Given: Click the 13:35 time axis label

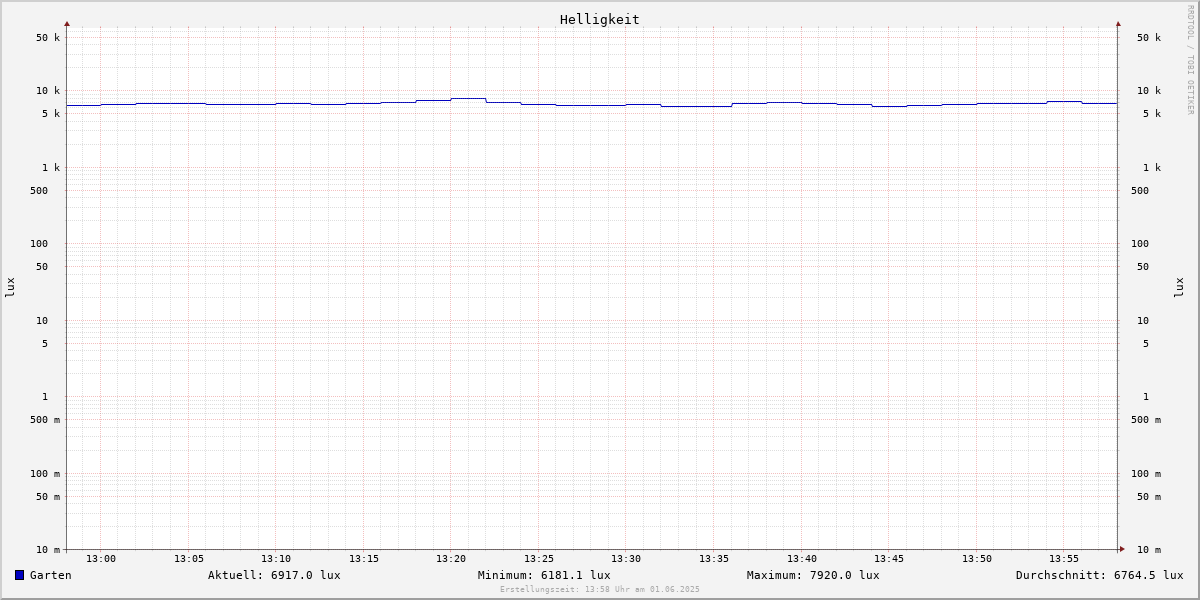Looking at the screenshot, I should click(x=714, y=559).
